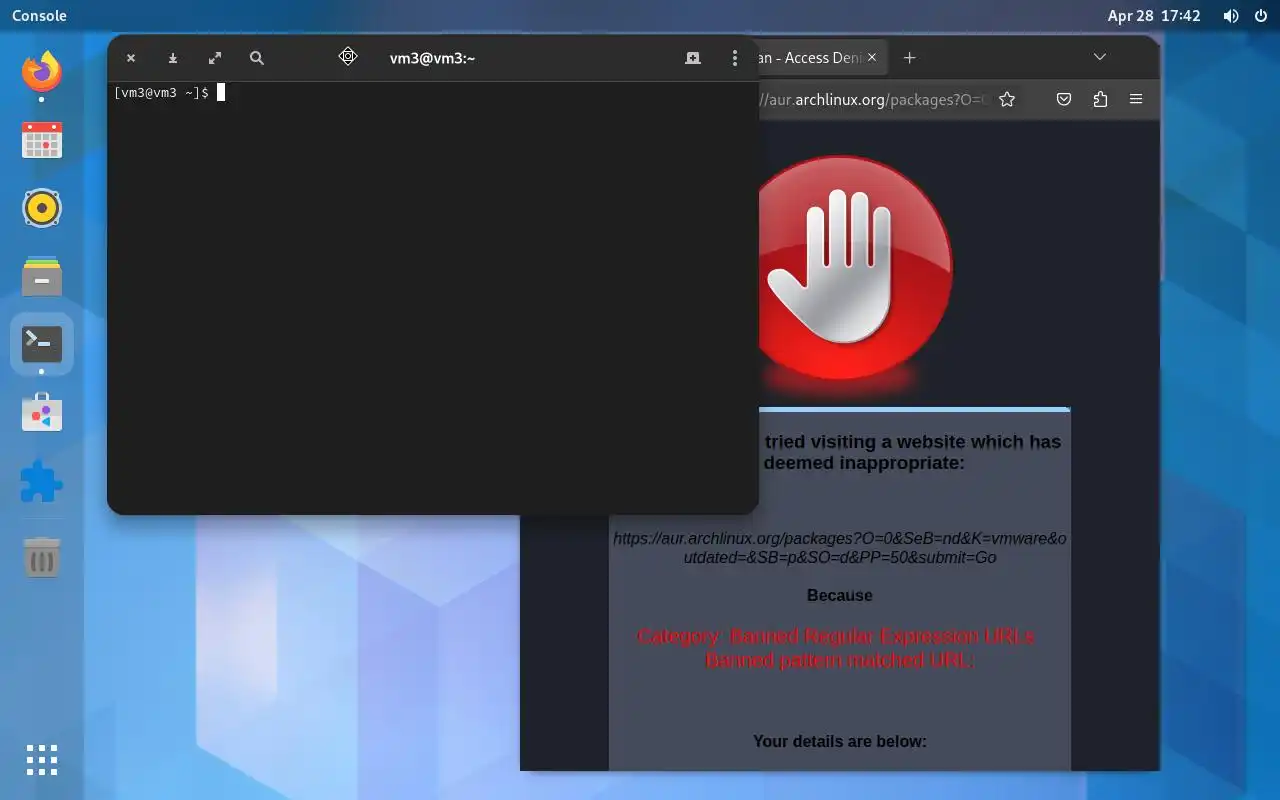Close the Access Denied Firefox tab
Screen dimensions: 1280x800
tap(872, 58)
